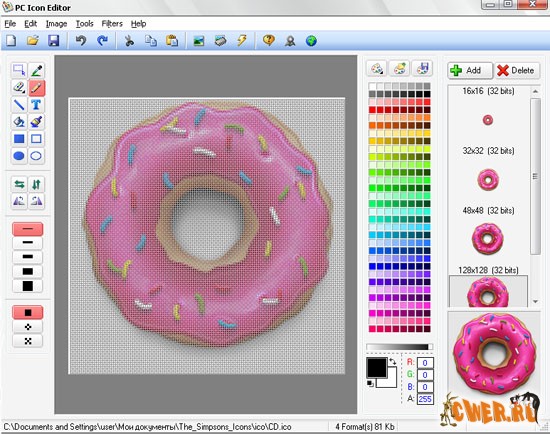Image resolution: width=550 pixels, height=434 pixels.
Task: Select the Flood Fill bucket tool
Action: [x=19, y=122]
